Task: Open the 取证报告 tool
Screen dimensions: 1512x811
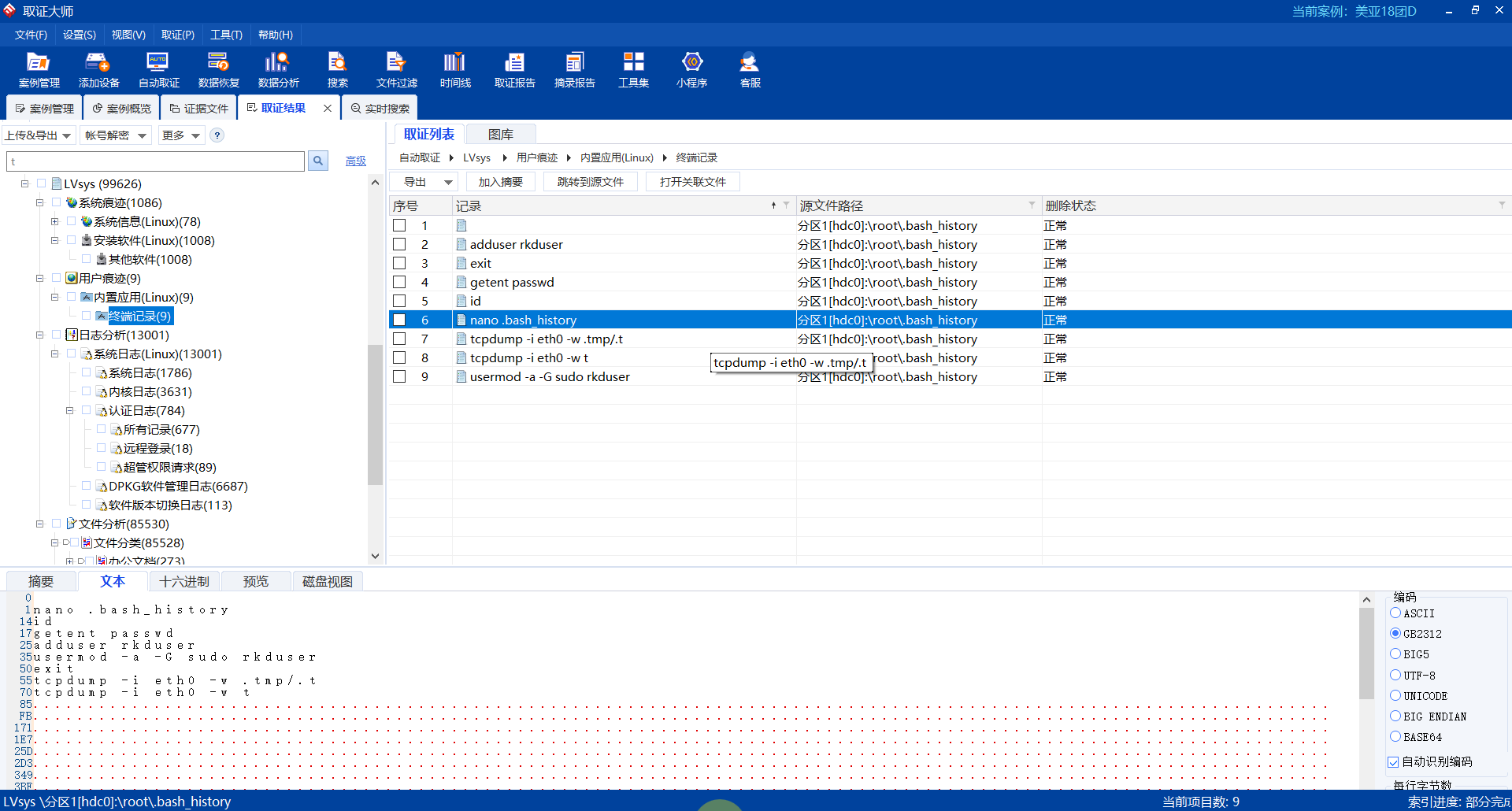Action: [514, 69]
